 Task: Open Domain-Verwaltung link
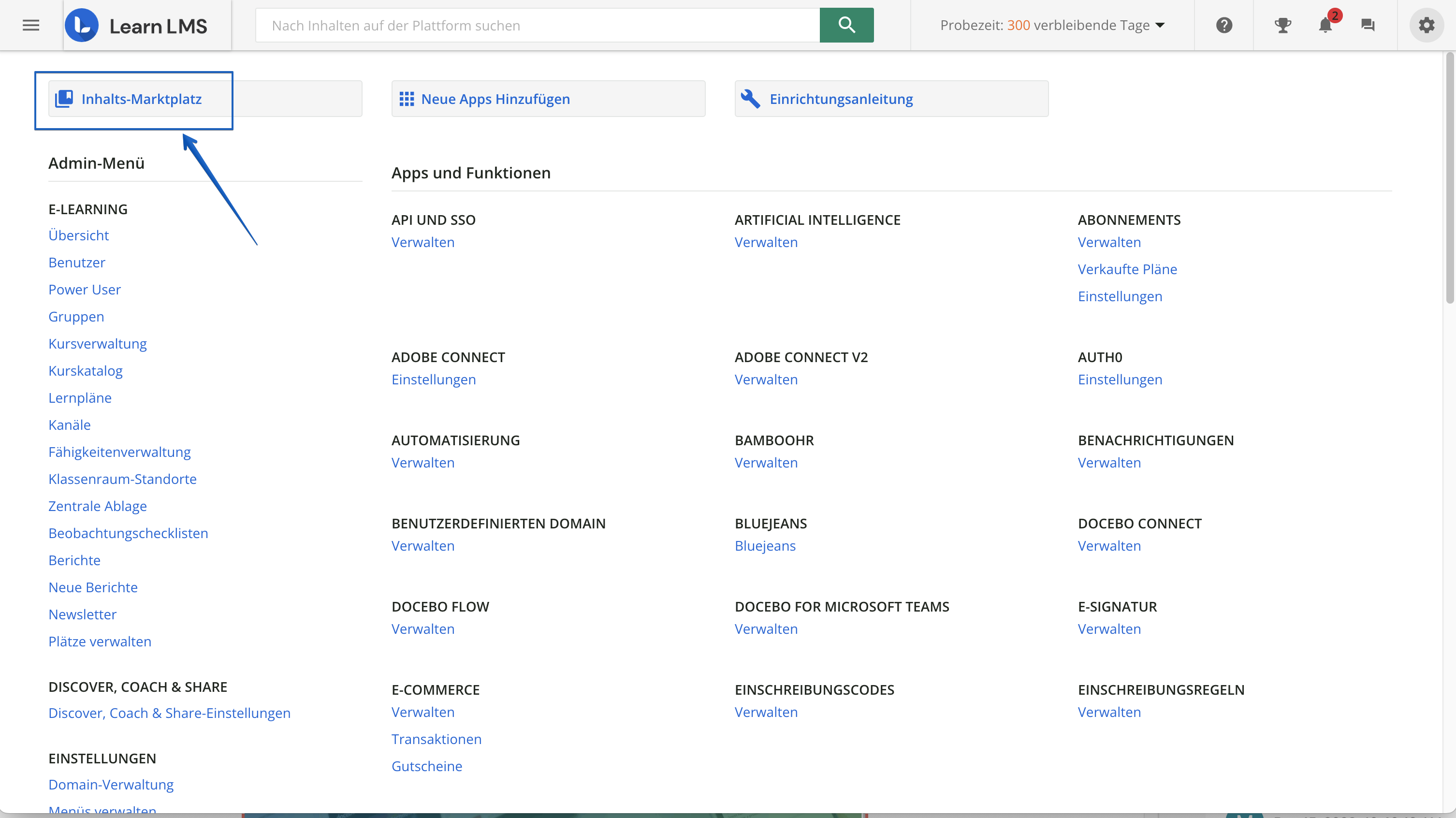pos(111,785)
